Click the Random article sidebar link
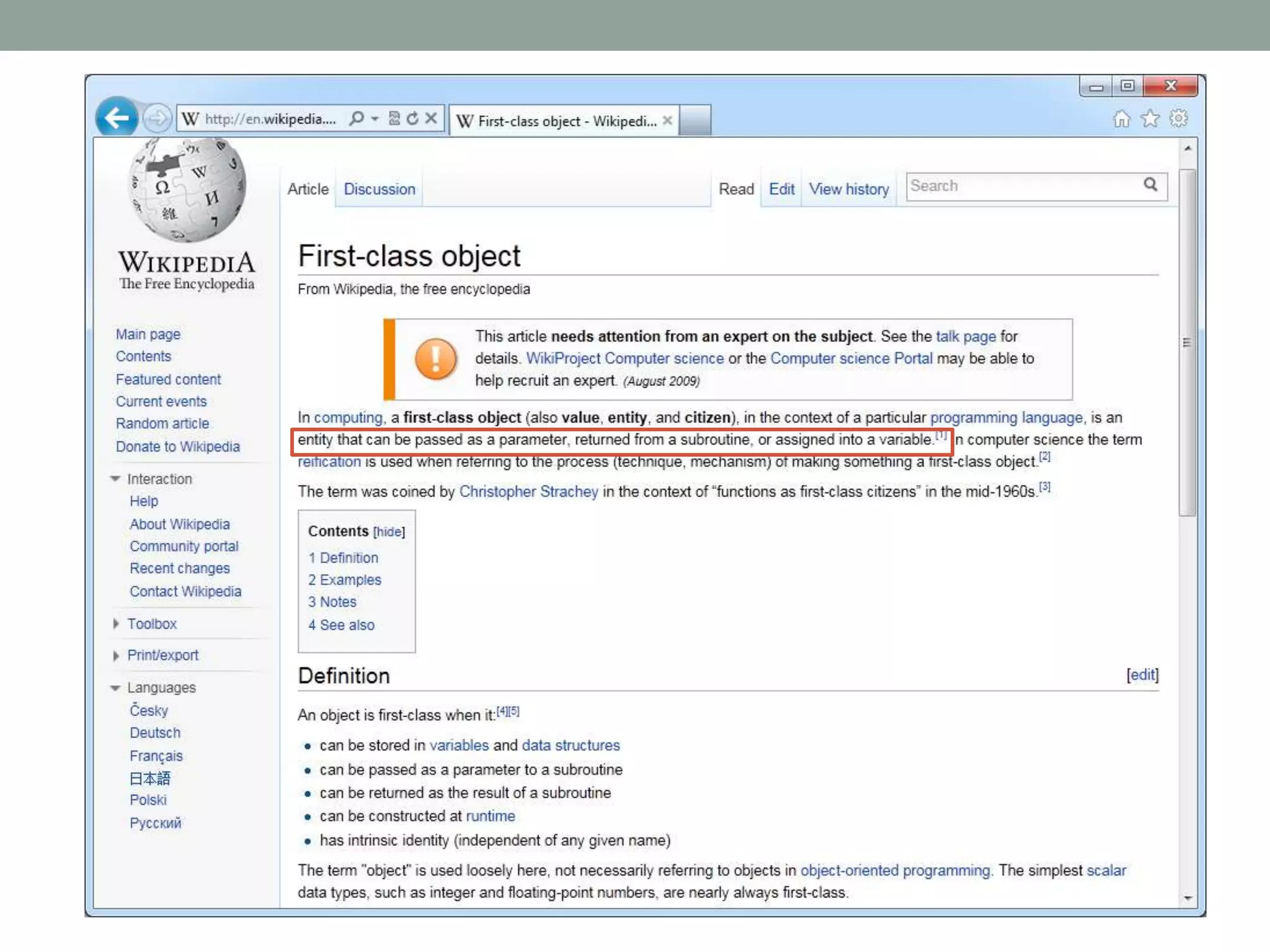1270x952 pixels. pyautogui.click(x=162, y=424)
